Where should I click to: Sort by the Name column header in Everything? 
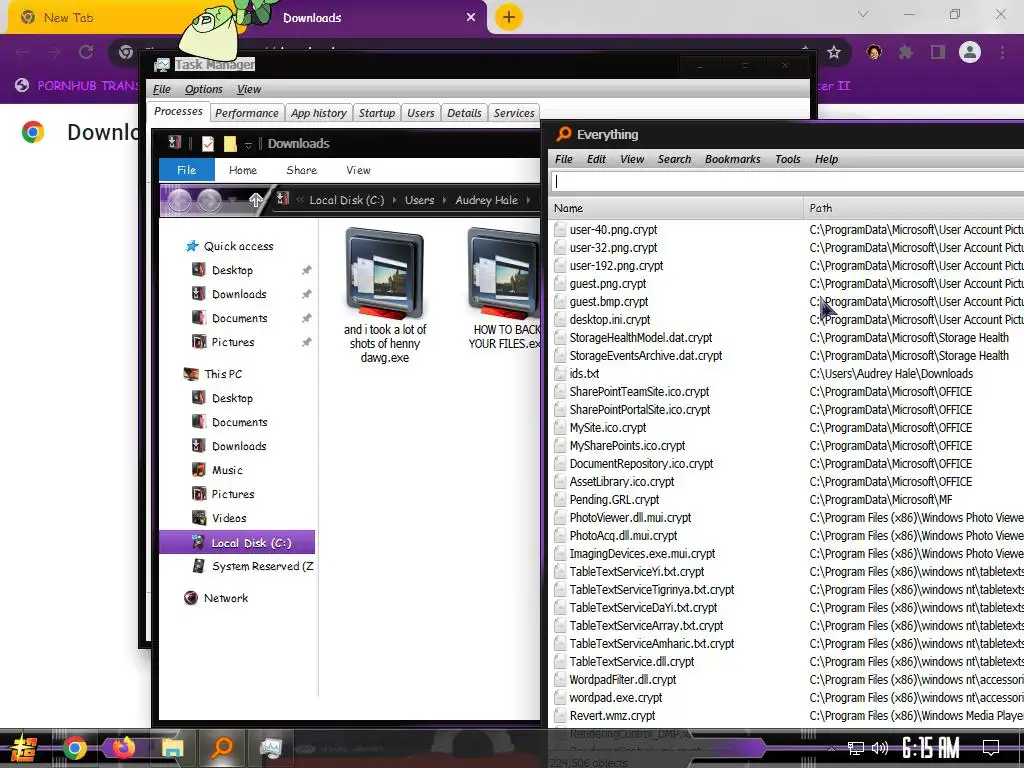(676, 208)
